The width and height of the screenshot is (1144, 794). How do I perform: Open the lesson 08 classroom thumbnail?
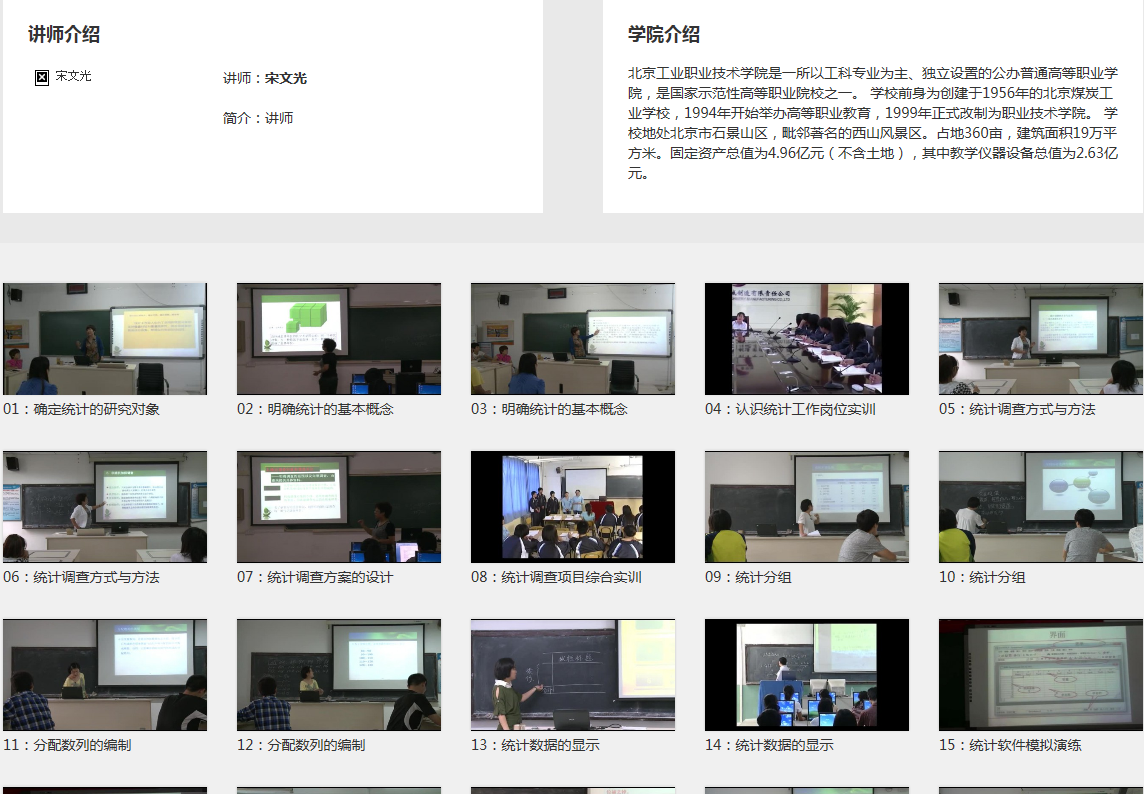click(x=573, y=506)
